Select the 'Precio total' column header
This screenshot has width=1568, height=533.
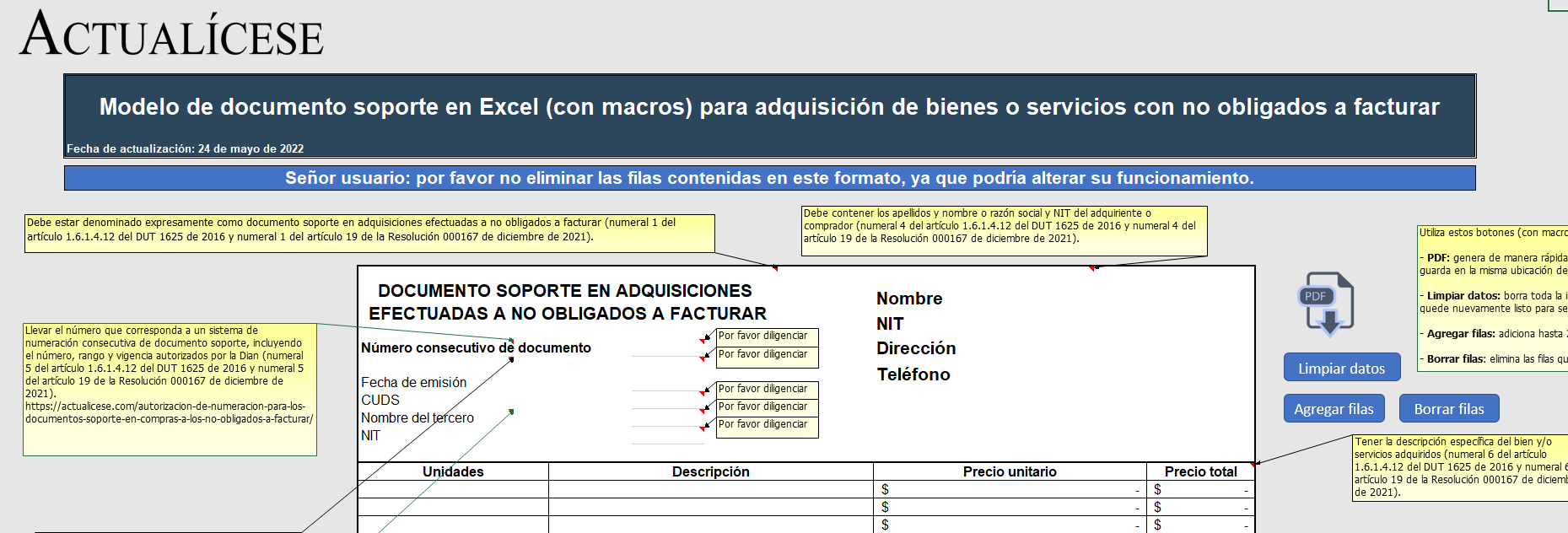pos(1200,471)
